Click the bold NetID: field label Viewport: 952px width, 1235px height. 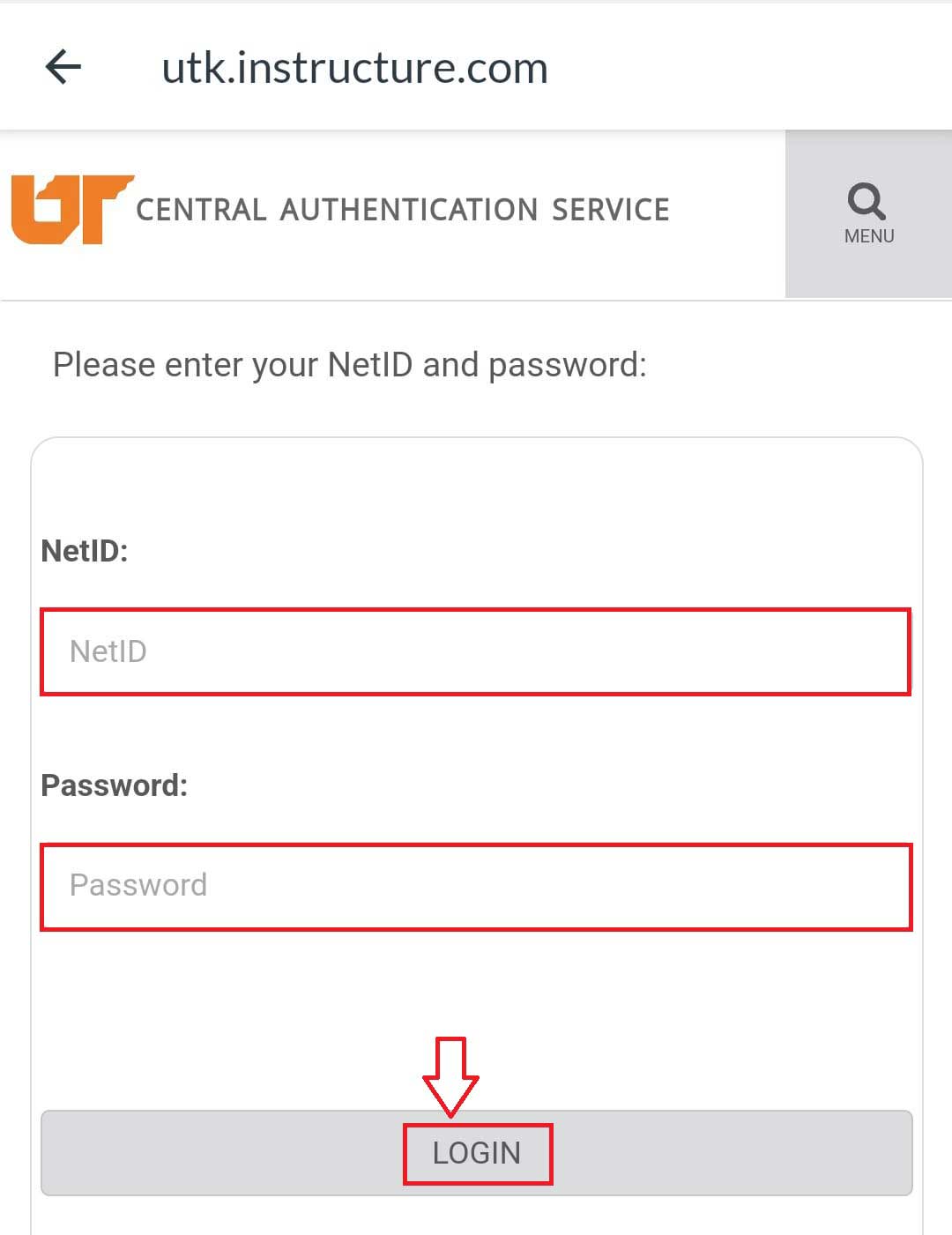[85, 551]
